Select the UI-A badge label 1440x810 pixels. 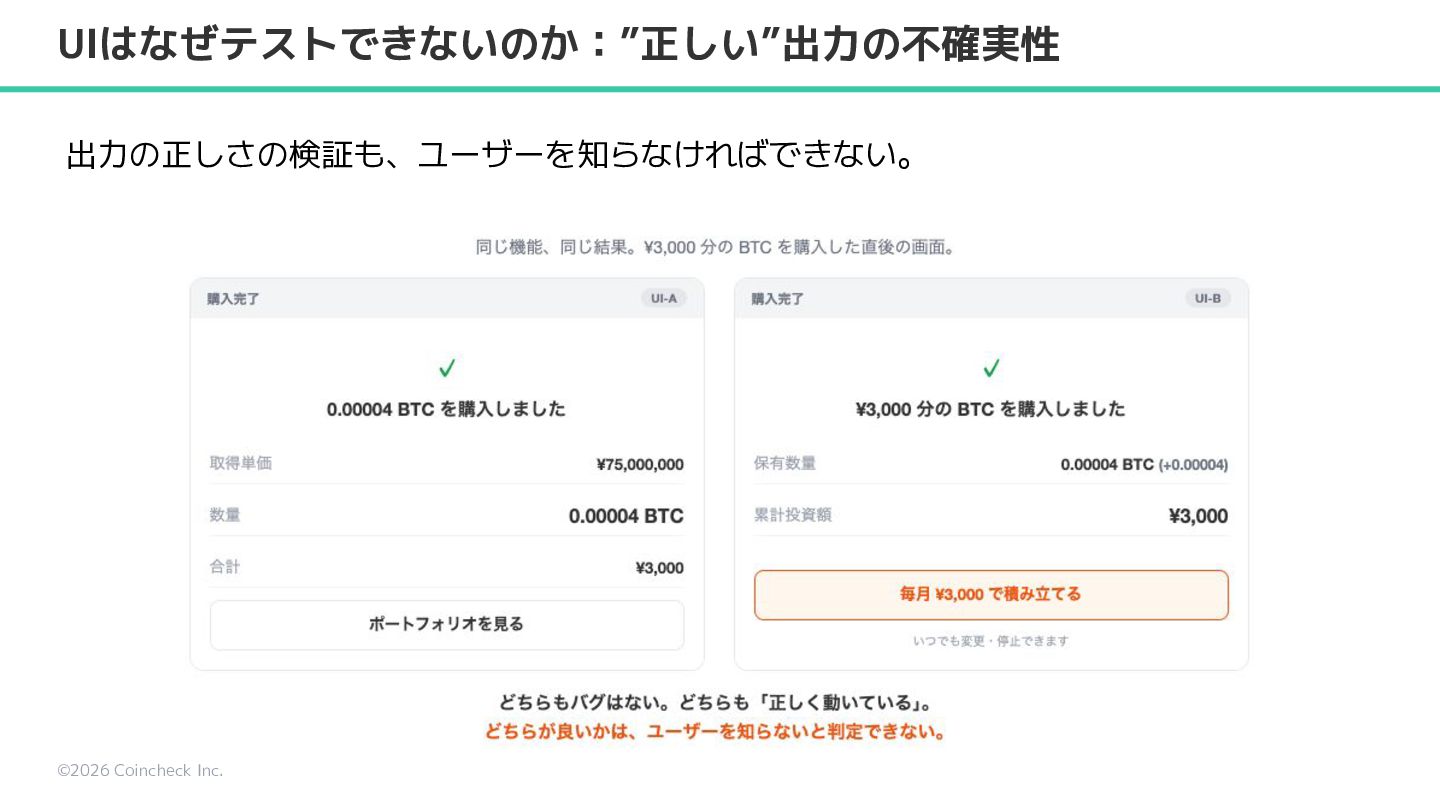pyautogui.click(x=664, y=298)
